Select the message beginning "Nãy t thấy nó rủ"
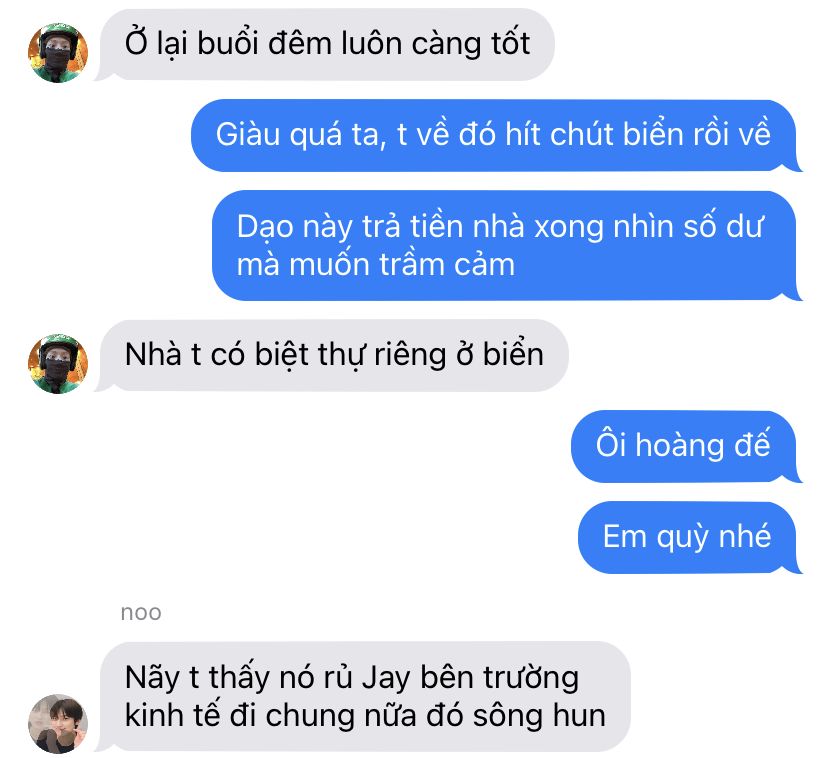The image size is (828, 758). (363, 696)
